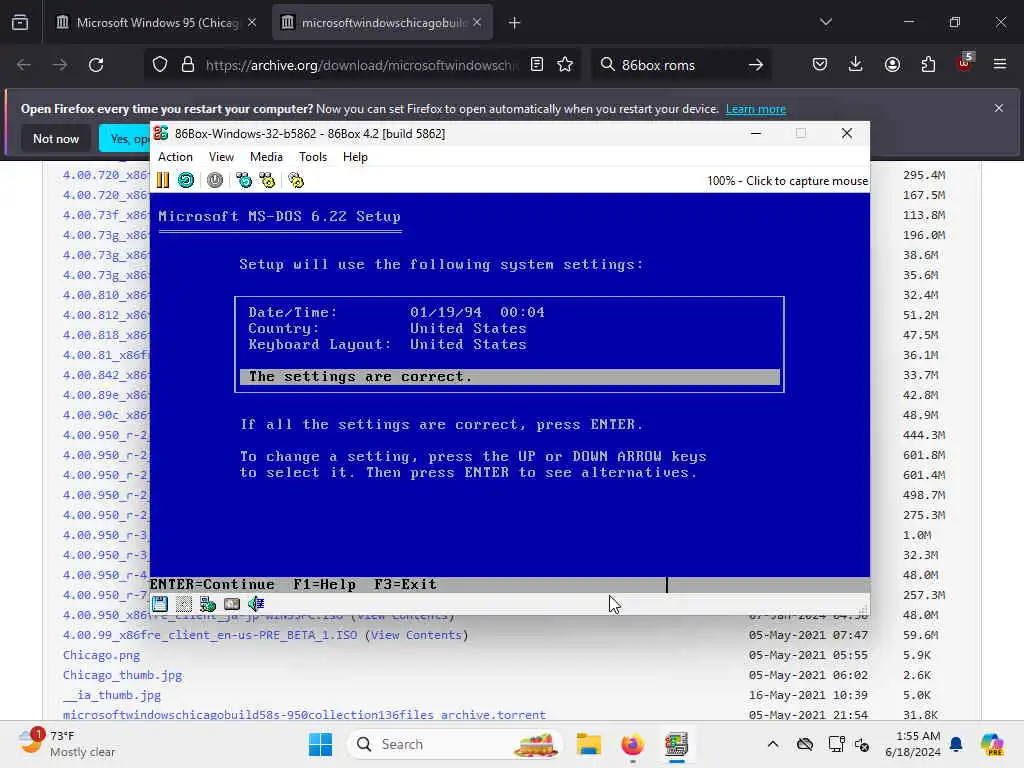This screenshot has width=1024, height=768.
Task: Click the ACPI shutdown power icon
Action: [215, 180]
